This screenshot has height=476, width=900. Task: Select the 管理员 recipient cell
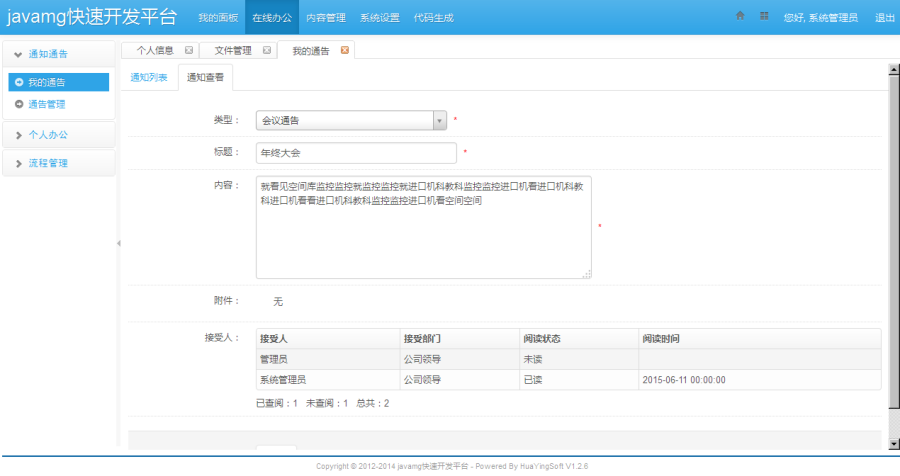(328, 359)
